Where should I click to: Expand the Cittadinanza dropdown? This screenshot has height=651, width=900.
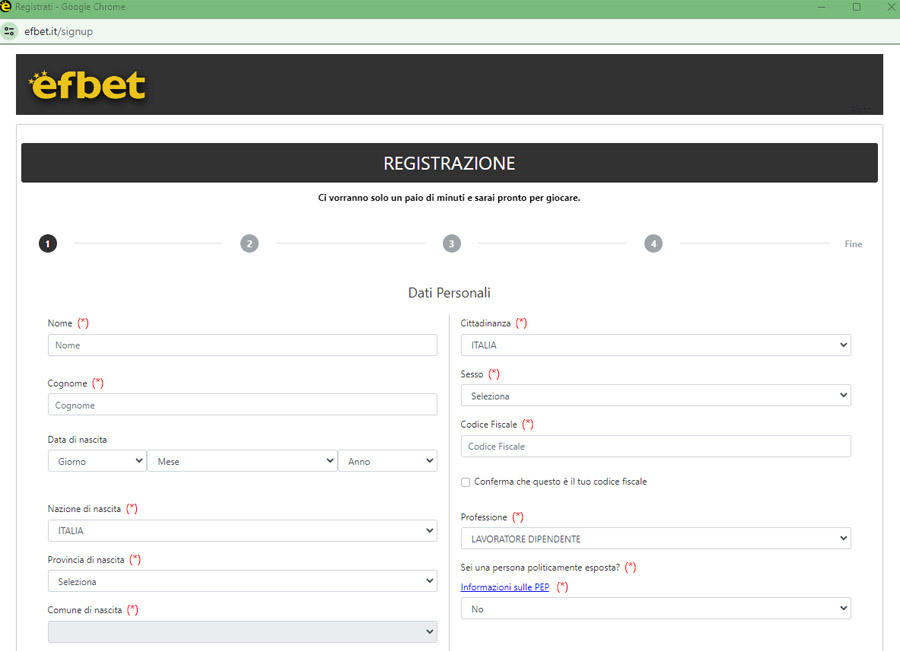pyautogui.click(x=655, y=345)
